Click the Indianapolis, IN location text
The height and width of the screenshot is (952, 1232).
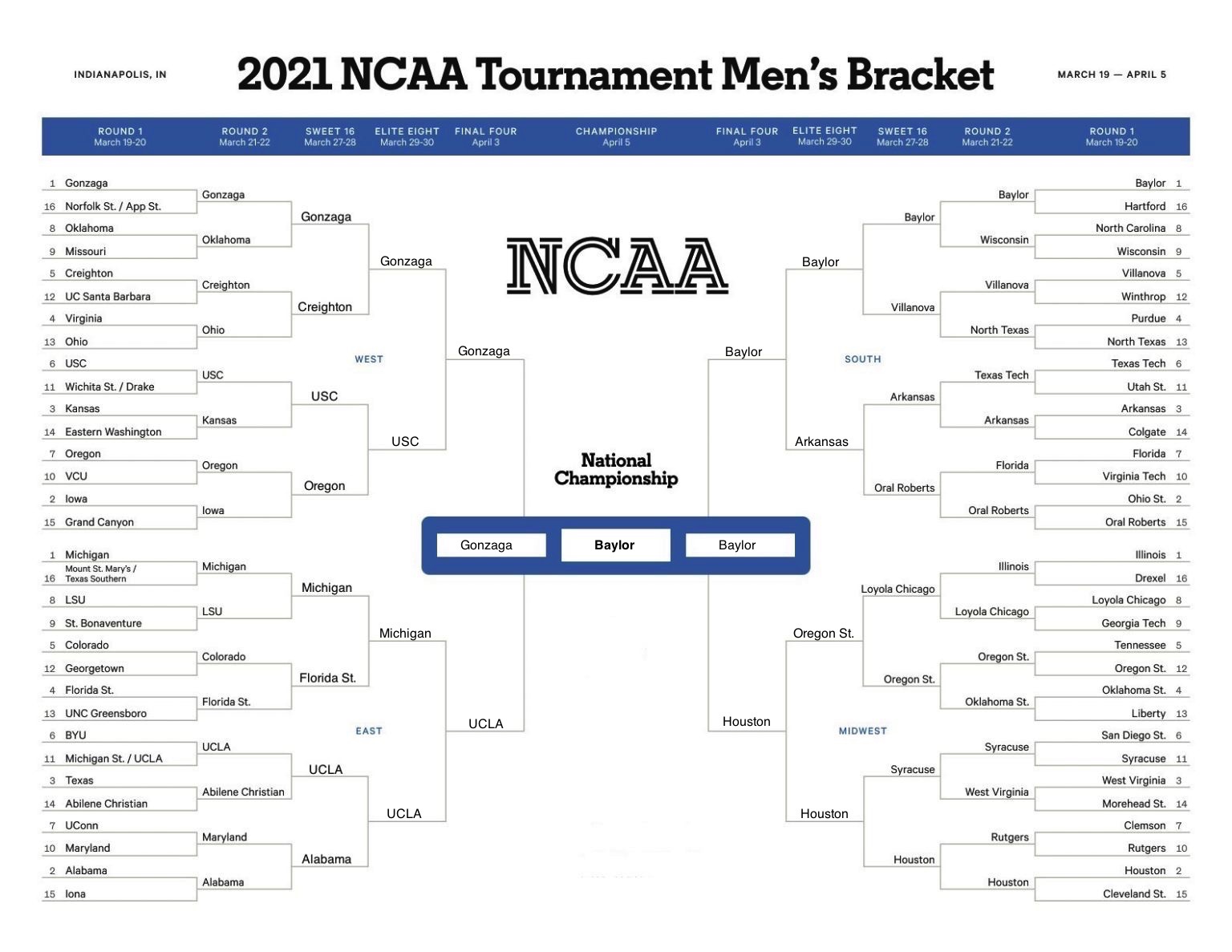click(120, 75)
